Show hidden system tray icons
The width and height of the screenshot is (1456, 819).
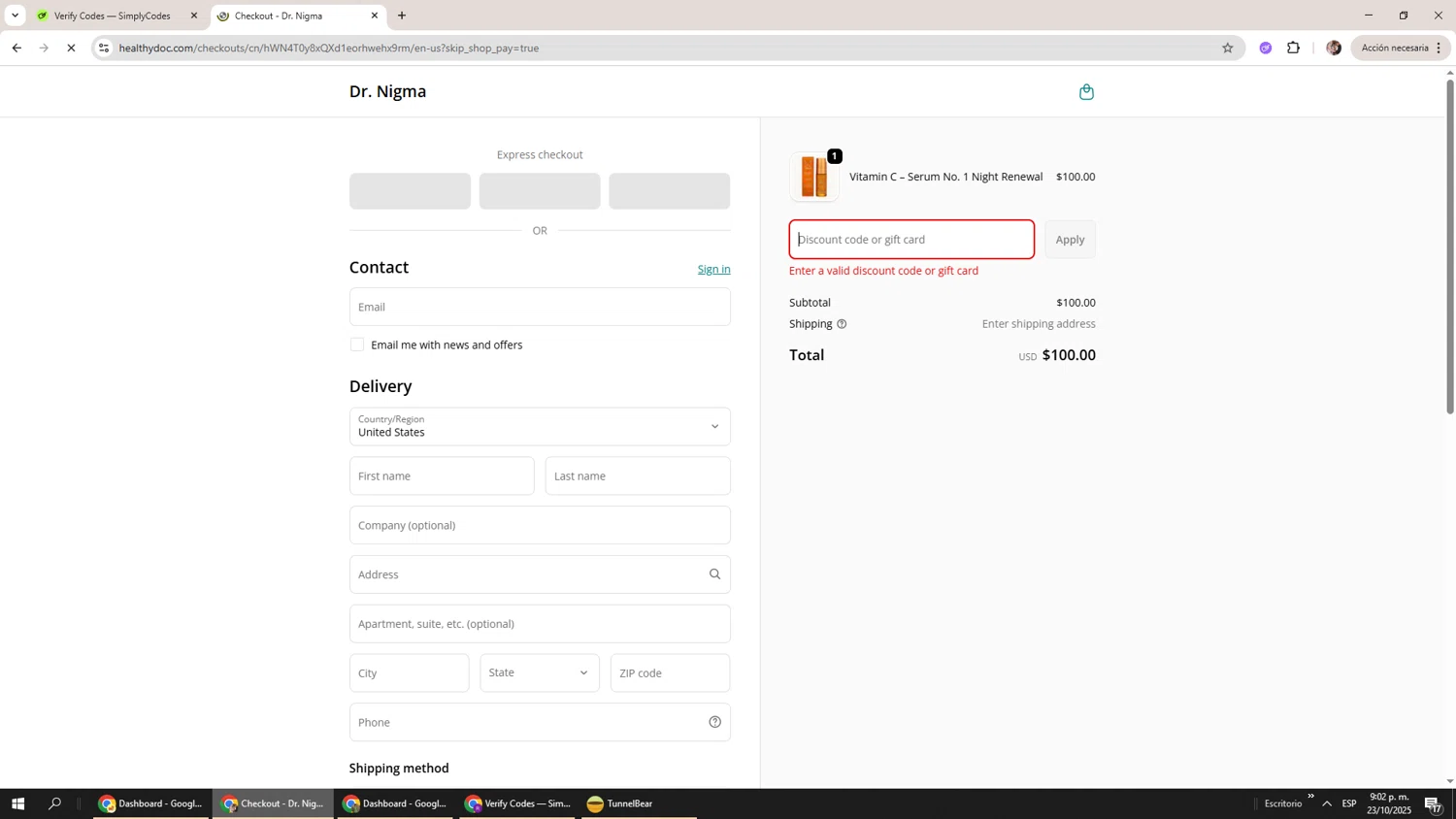pyautogui.click(x=1327, y=803)
